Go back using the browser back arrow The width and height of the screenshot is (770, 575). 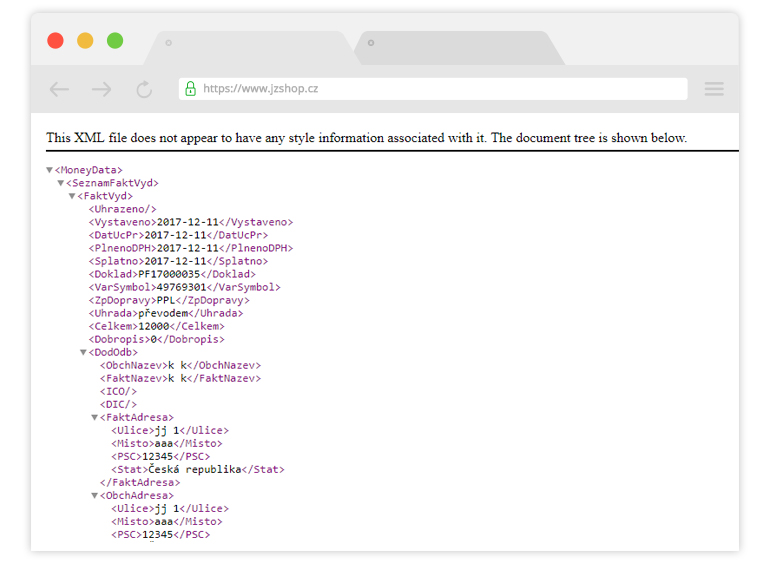pos(59,89)
